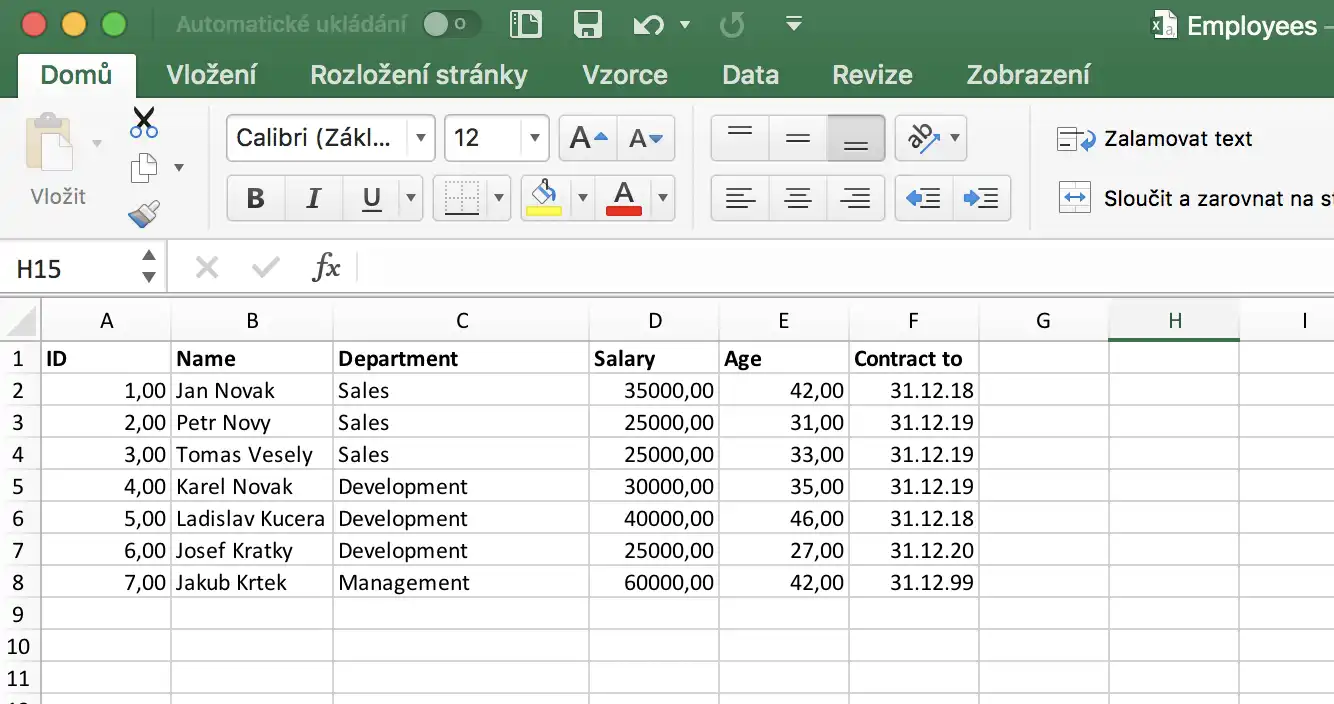The width and height of the screenshot is (1334, 704).
Task: Open the Calibri font name dropdown
Action: click(x=421, y=138)
